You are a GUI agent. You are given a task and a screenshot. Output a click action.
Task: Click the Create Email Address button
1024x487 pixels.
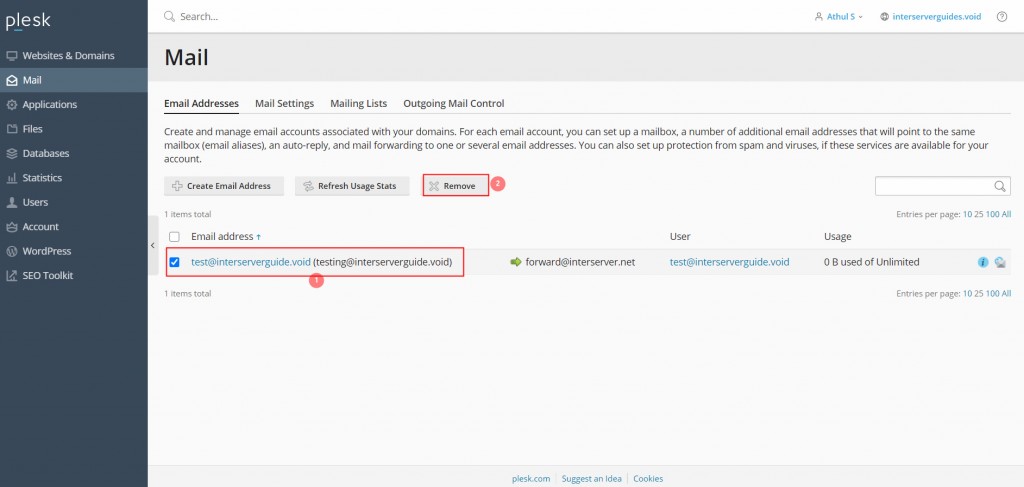pyautogui.click(x=224, y=186)
